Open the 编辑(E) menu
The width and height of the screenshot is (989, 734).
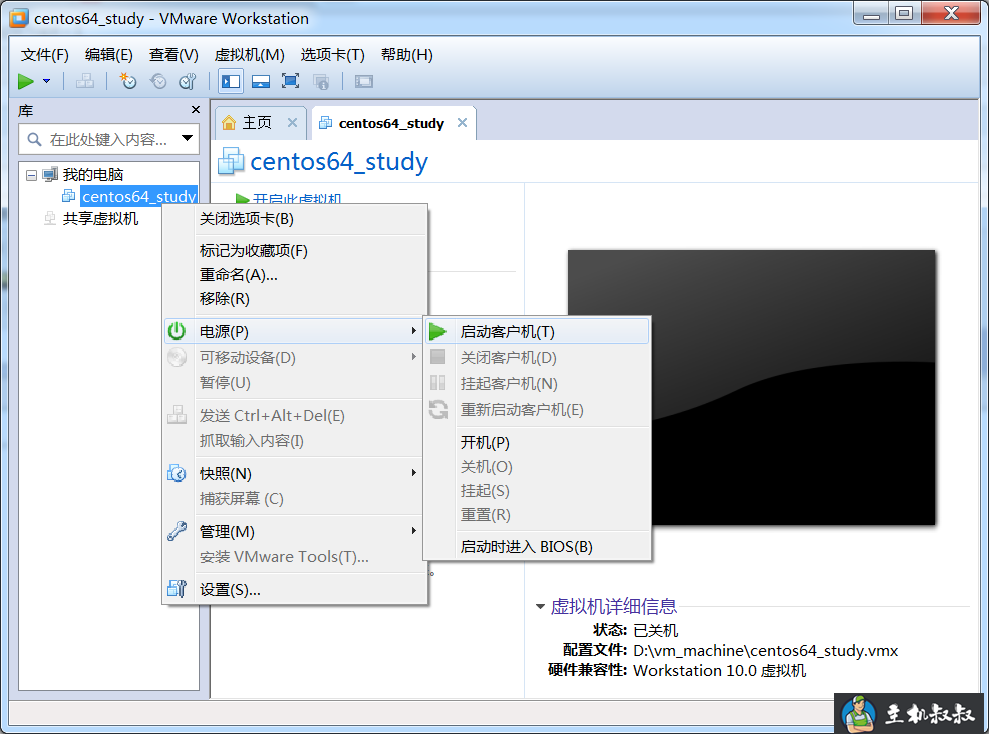click(x=108, y=55)
